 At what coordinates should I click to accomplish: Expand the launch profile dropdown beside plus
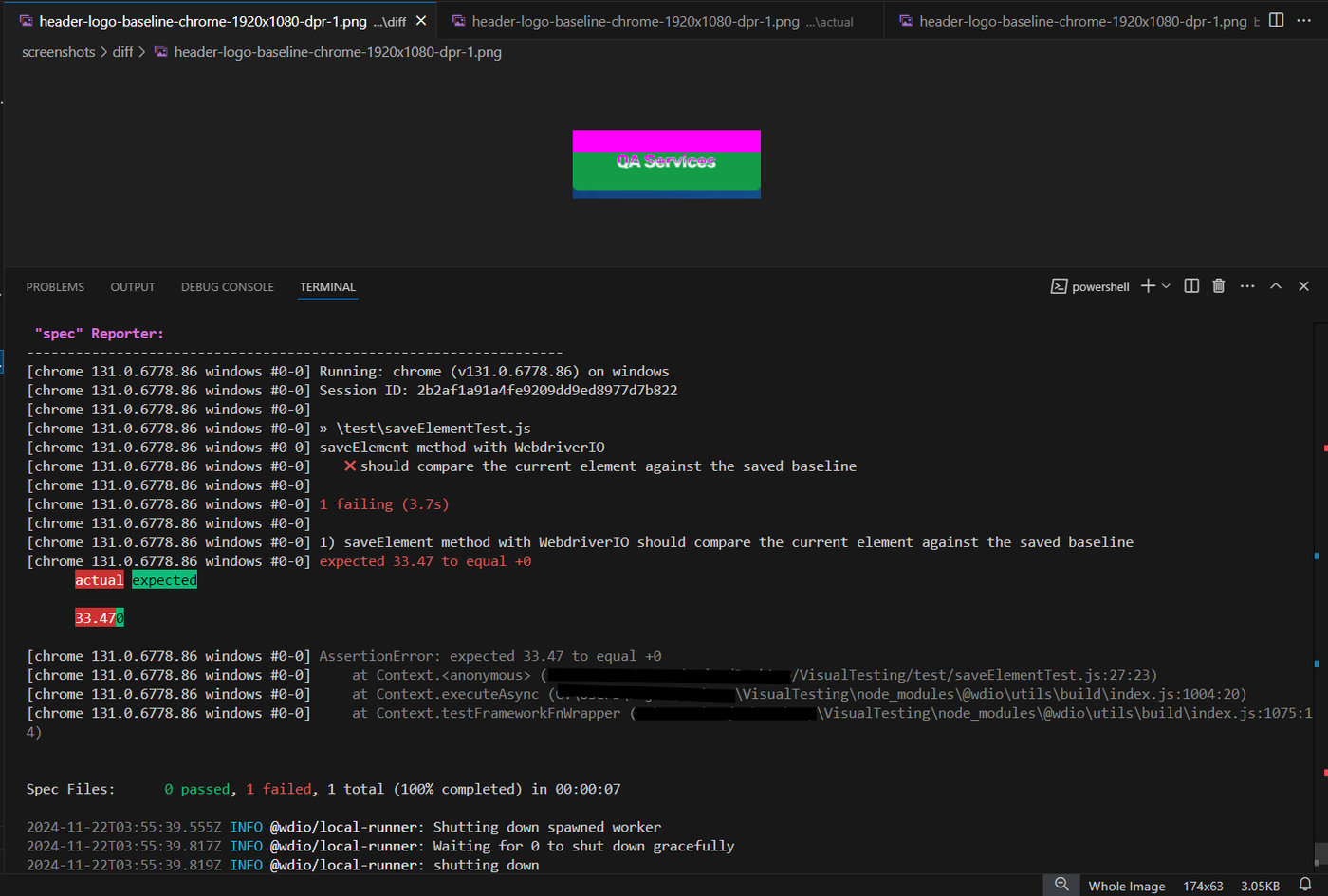coord(1166,286)
